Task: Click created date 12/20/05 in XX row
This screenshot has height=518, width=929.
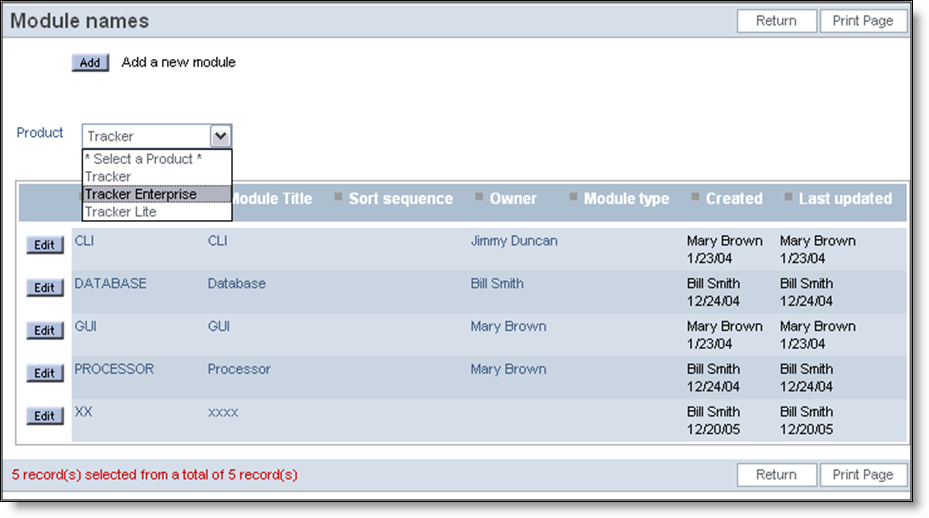Action: (x=713, y=429)
